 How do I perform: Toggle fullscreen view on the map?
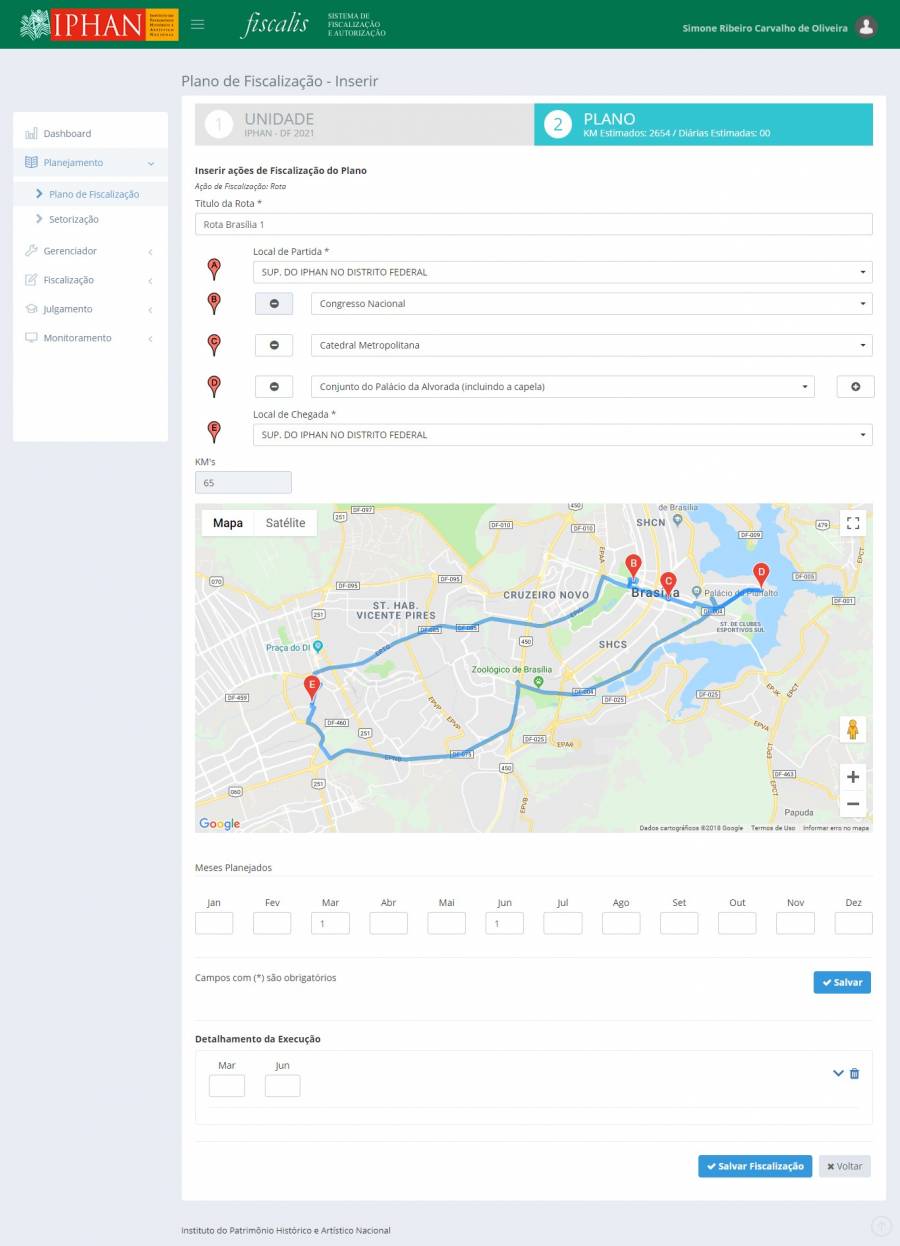click(852, 523)
